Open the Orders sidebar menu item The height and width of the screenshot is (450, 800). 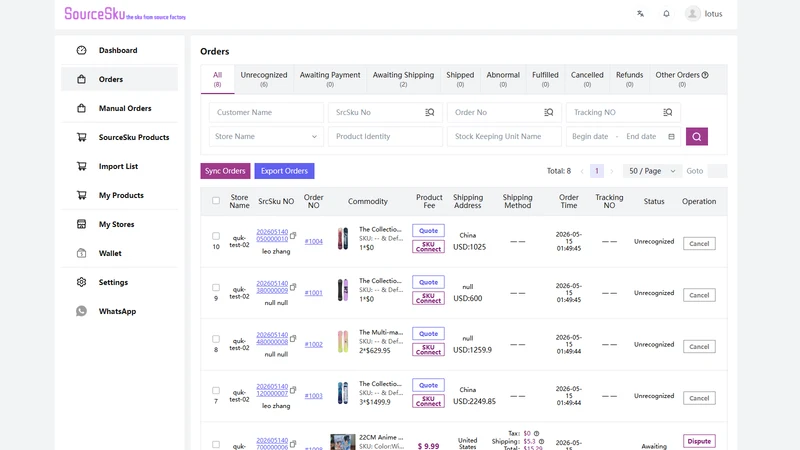click(x=120, y=79)
